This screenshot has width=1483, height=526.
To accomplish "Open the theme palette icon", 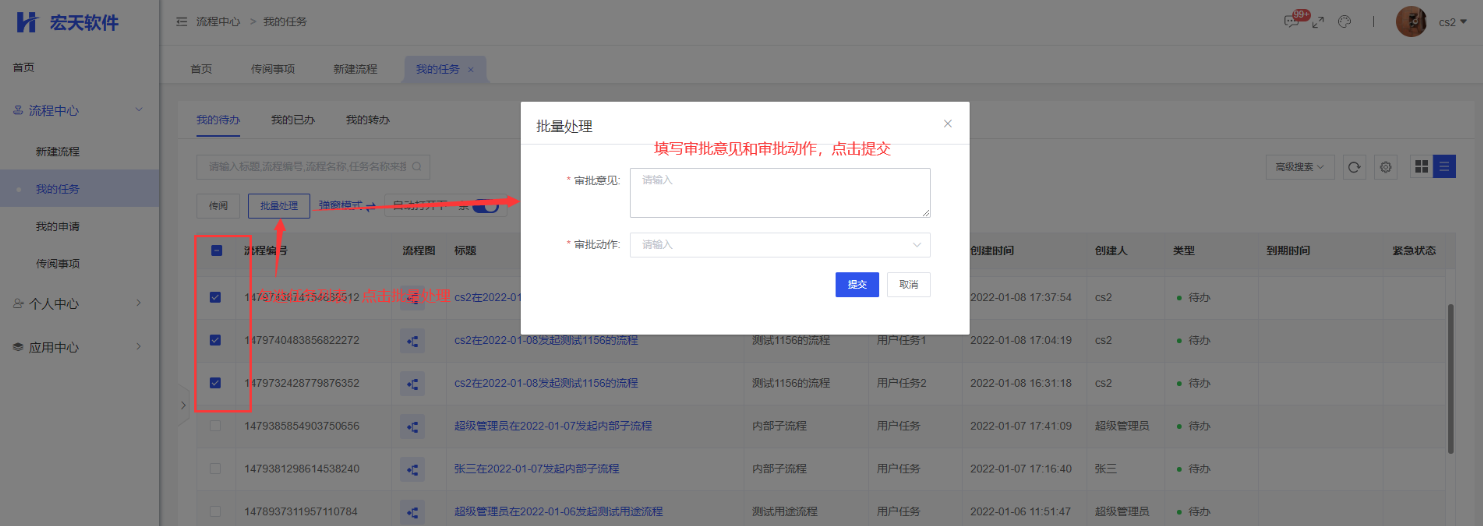I will (1344, 22).
